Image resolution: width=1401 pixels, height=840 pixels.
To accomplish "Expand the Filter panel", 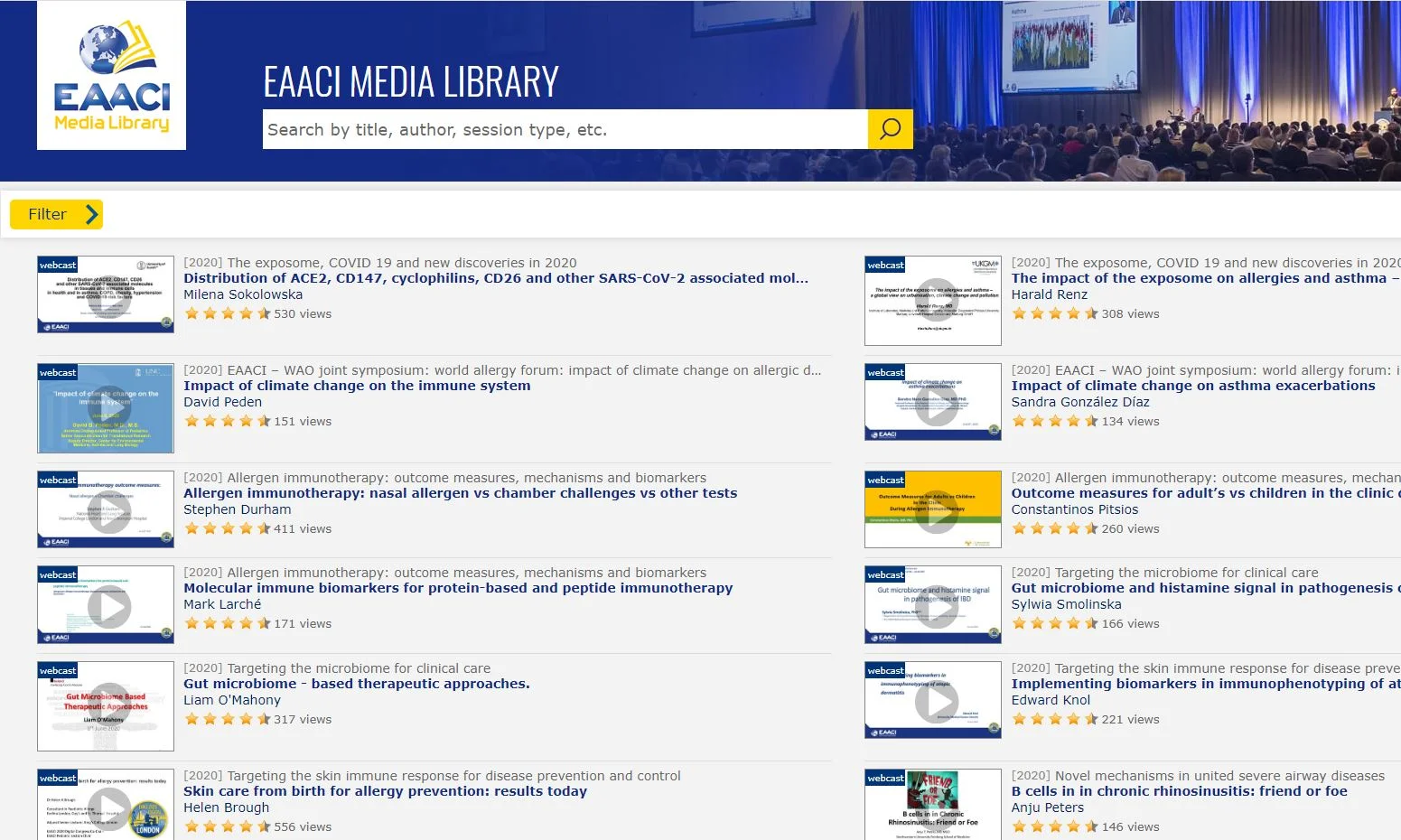I will click(x=56, y=214).
